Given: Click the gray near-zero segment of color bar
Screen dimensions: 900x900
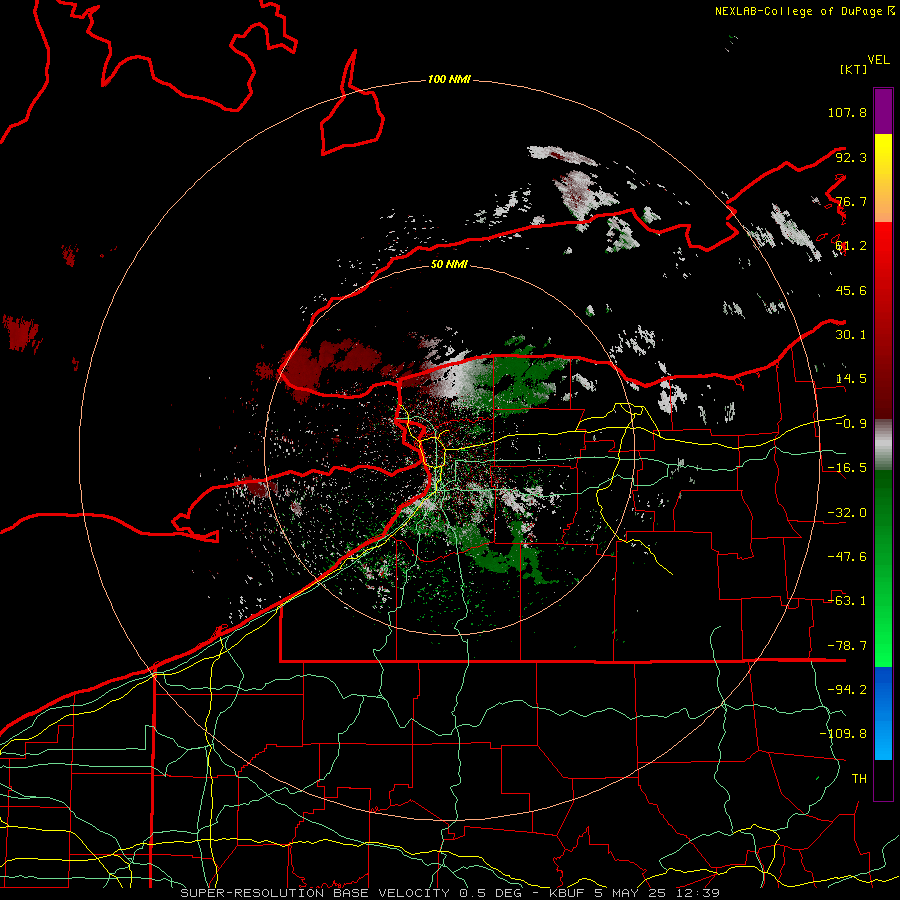Looking at the screenshot, I should coord(883,445).
